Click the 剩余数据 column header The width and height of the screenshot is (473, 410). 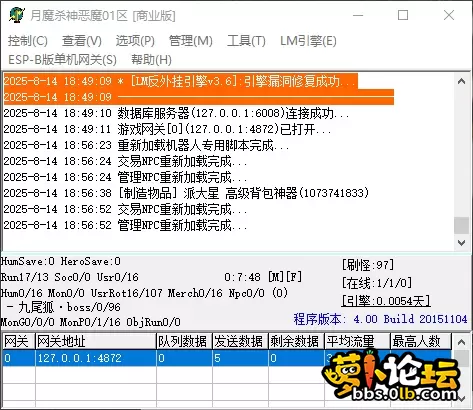click(x=296, y=342)
